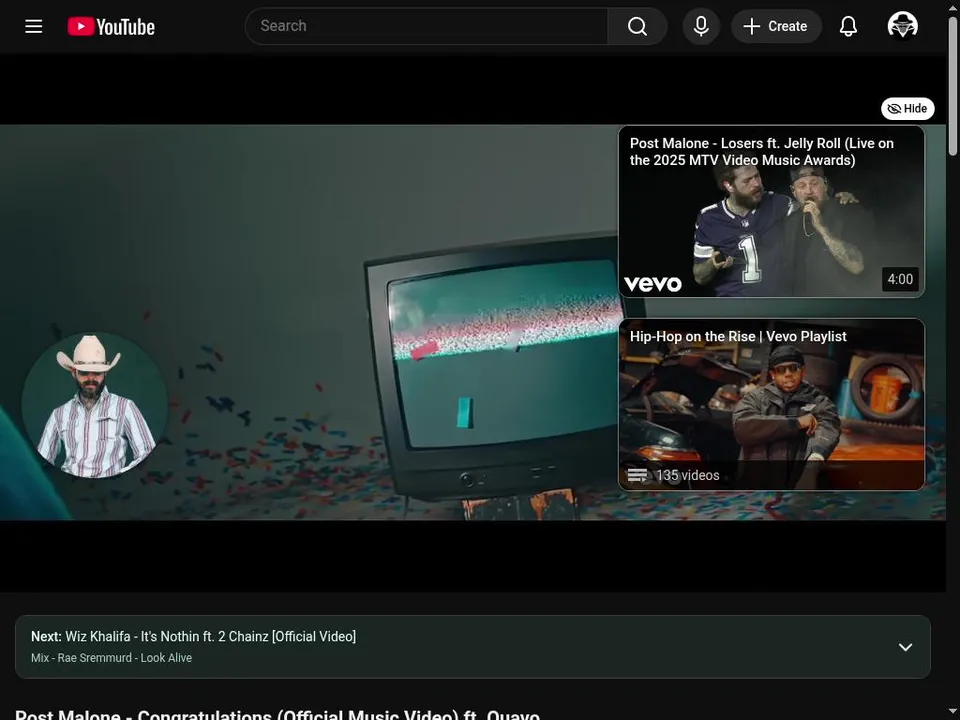Click the 4:00 duration badge
Viewport: 960px width, 720px height.
pyautogui.click(x=900, y=279)
